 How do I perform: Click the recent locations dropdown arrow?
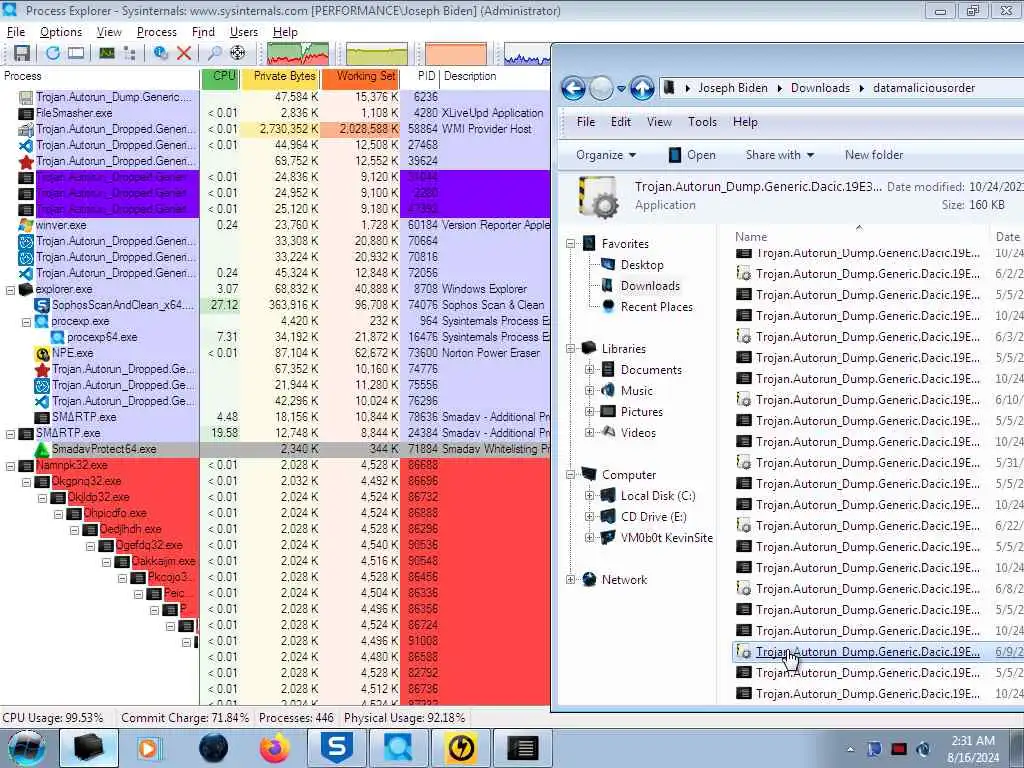(621, 88)
